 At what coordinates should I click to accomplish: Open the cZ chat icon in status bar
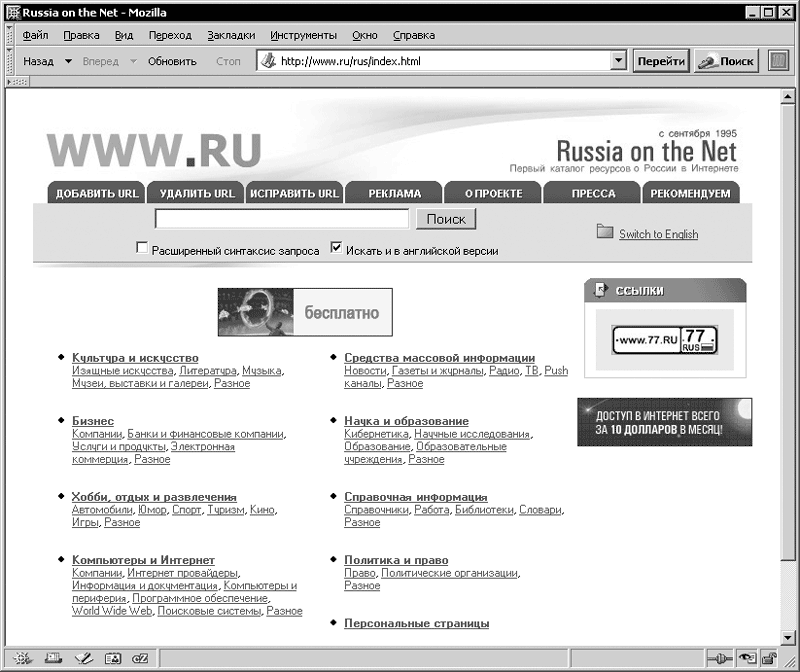tap(140, 658)
